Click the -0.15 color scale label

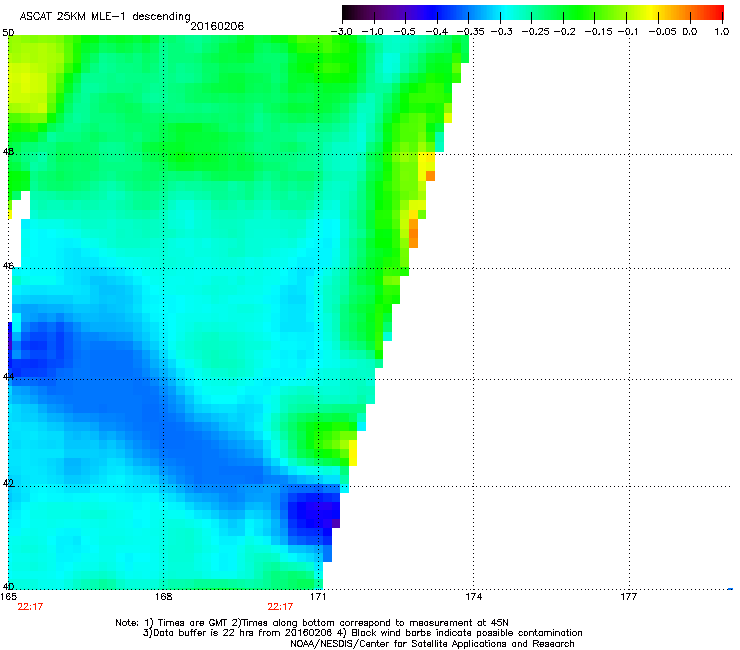pyautogui.click(x=598, y=32)
